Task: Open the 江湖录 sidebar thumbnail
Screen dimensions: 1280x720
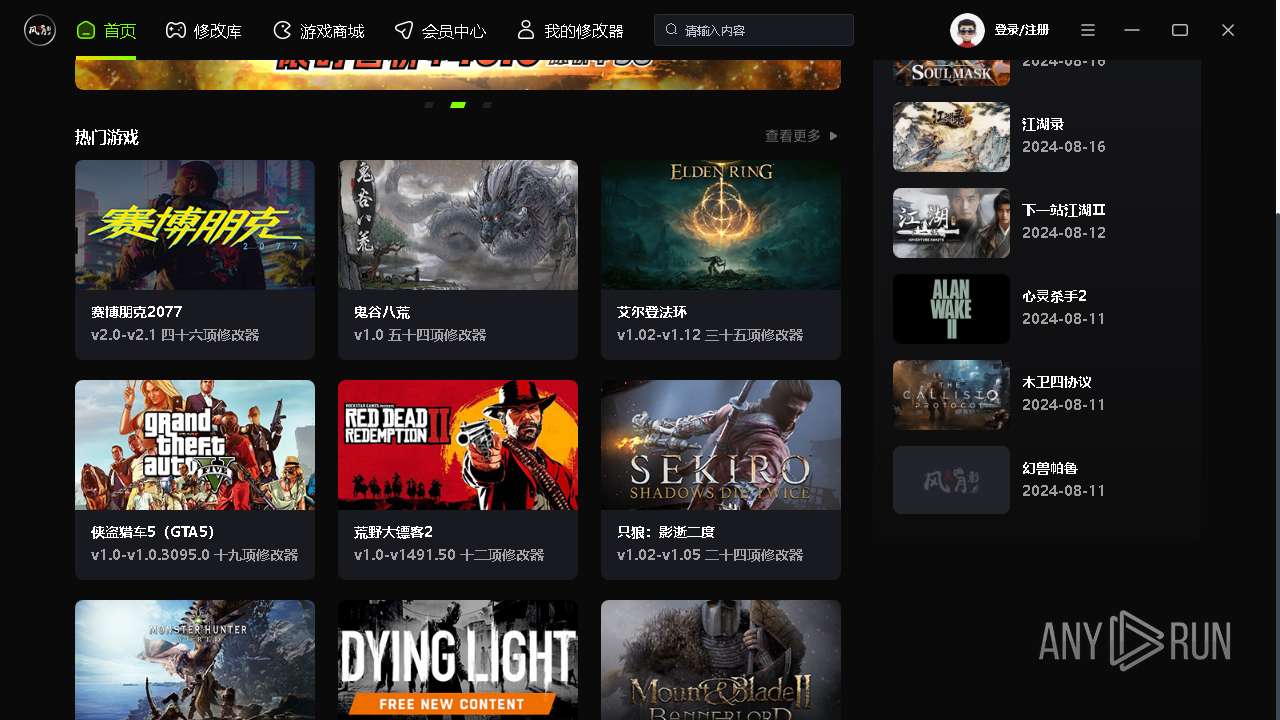Action: click(951, 137)
